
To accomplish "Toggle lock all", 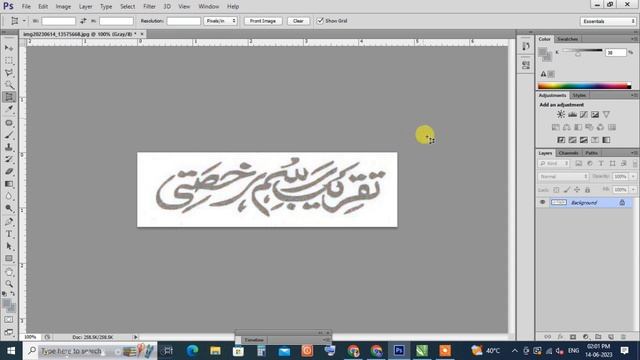I will pyautogui.click(x=587, y=190).
